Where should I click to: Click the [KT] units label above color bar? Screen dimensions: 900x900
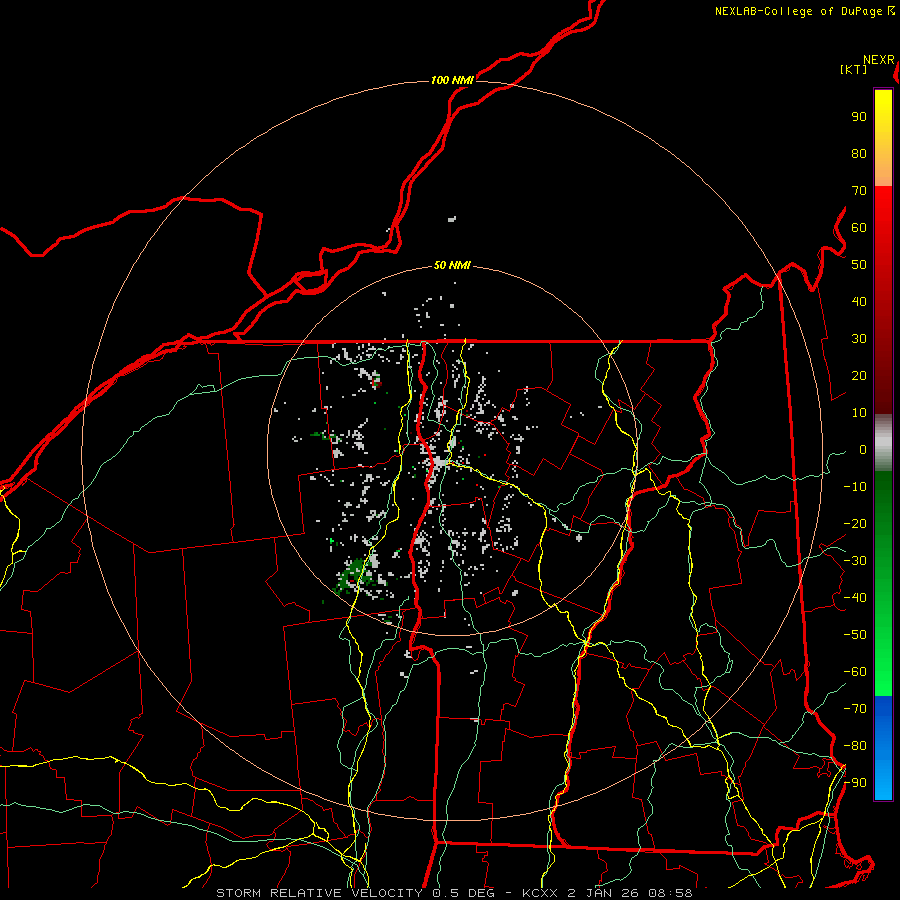tap(853, 69)
